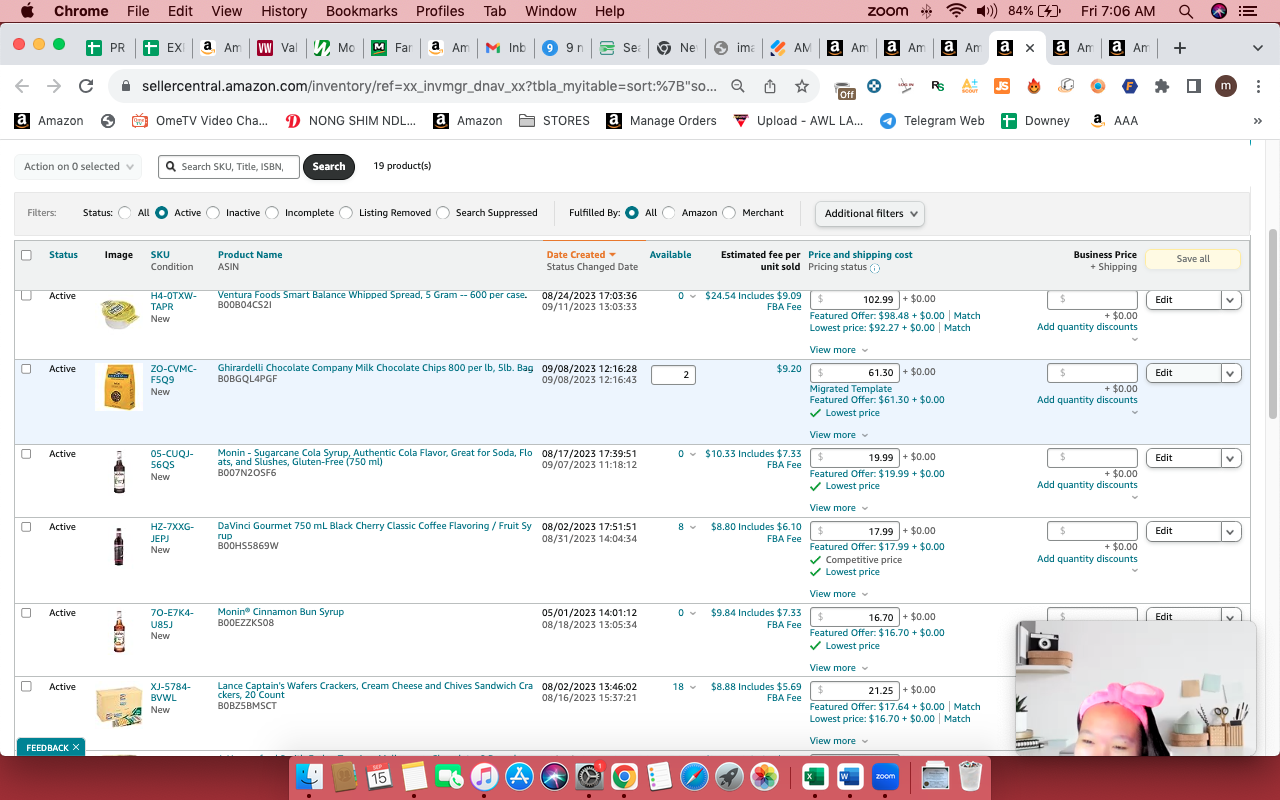1280x800 pixels.
Task: Launch Microsoft Excel from the Dock
Action: pyautogui.click(x=814, y=775)
